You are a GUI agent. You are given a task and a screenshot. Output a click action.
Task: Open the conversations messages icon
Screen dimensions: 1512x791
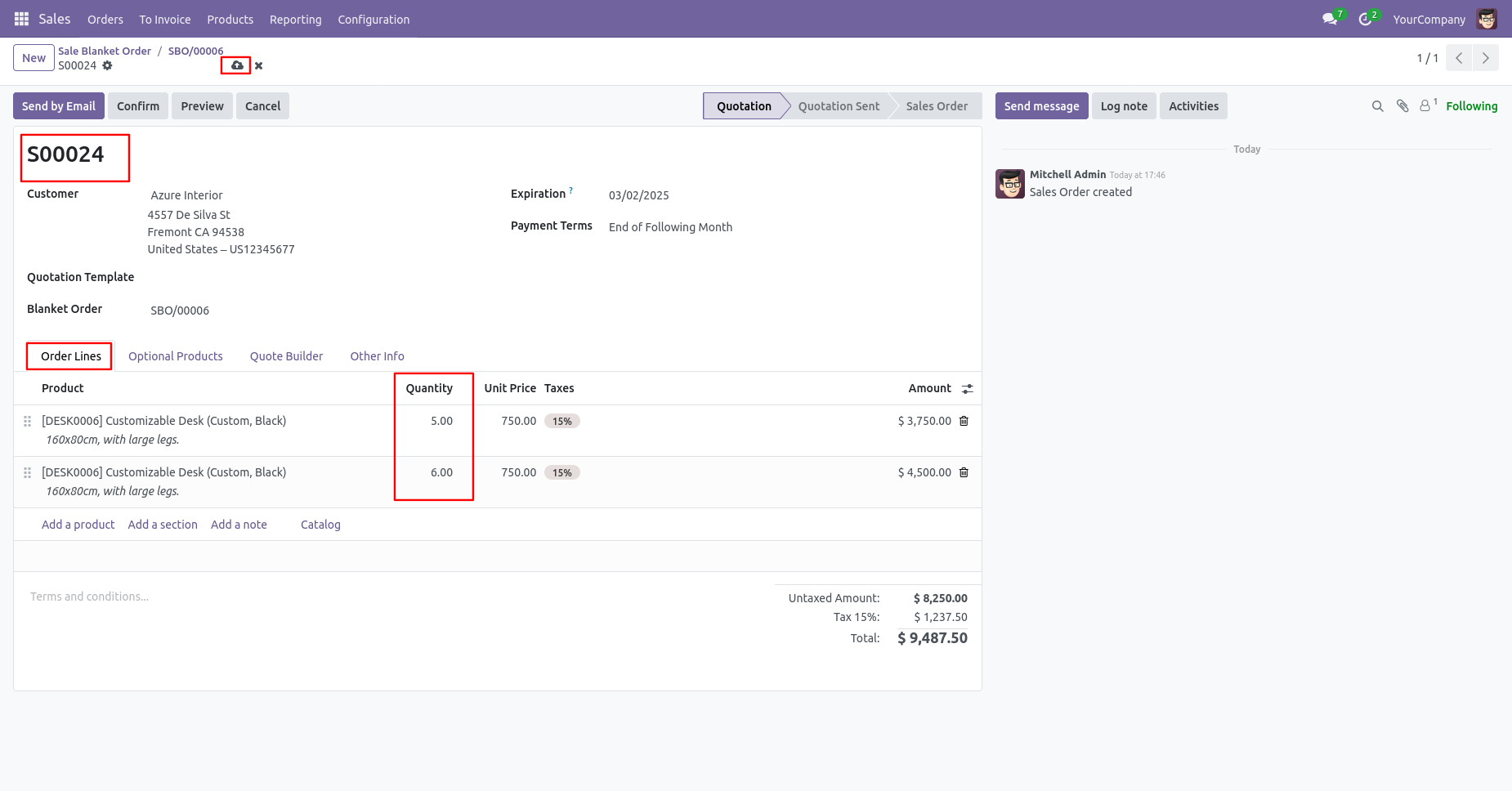point(1330,19)
